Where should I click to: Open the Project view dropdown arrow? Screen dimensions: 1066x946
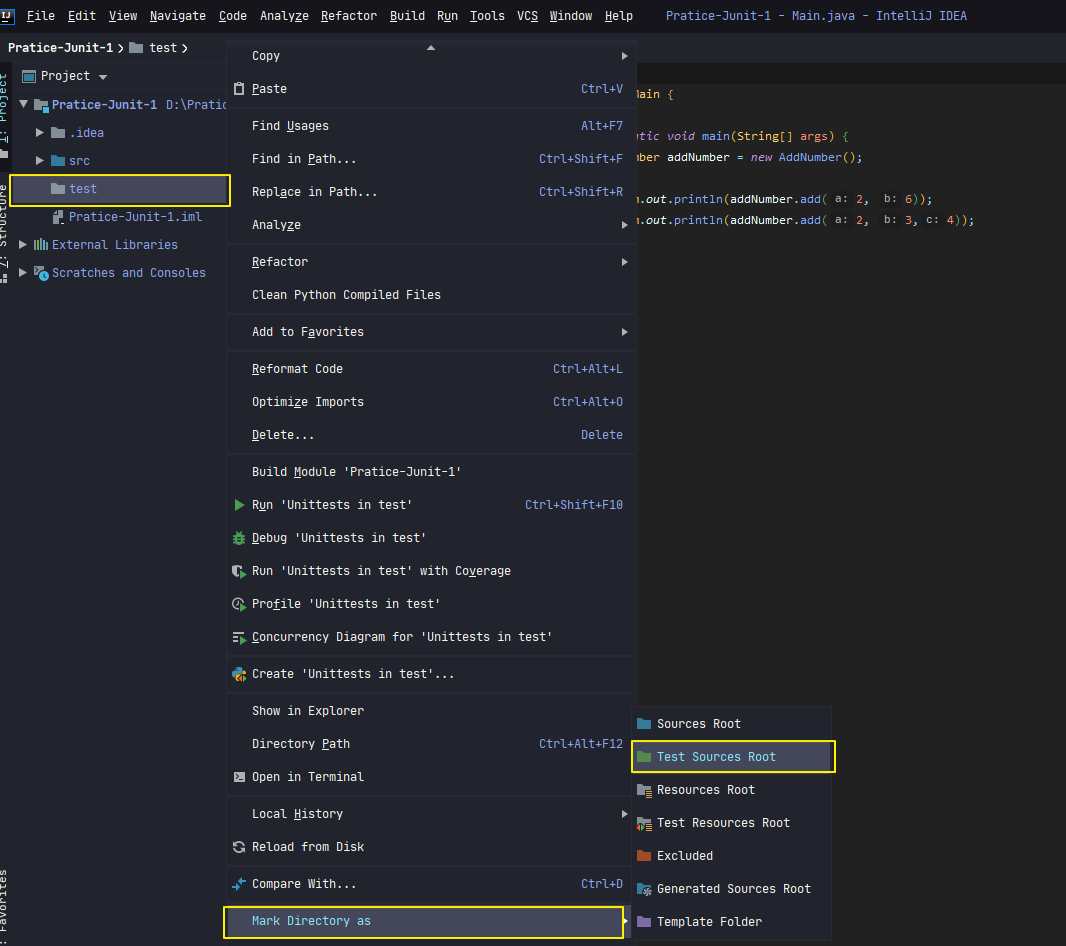[x=103, y=77]
